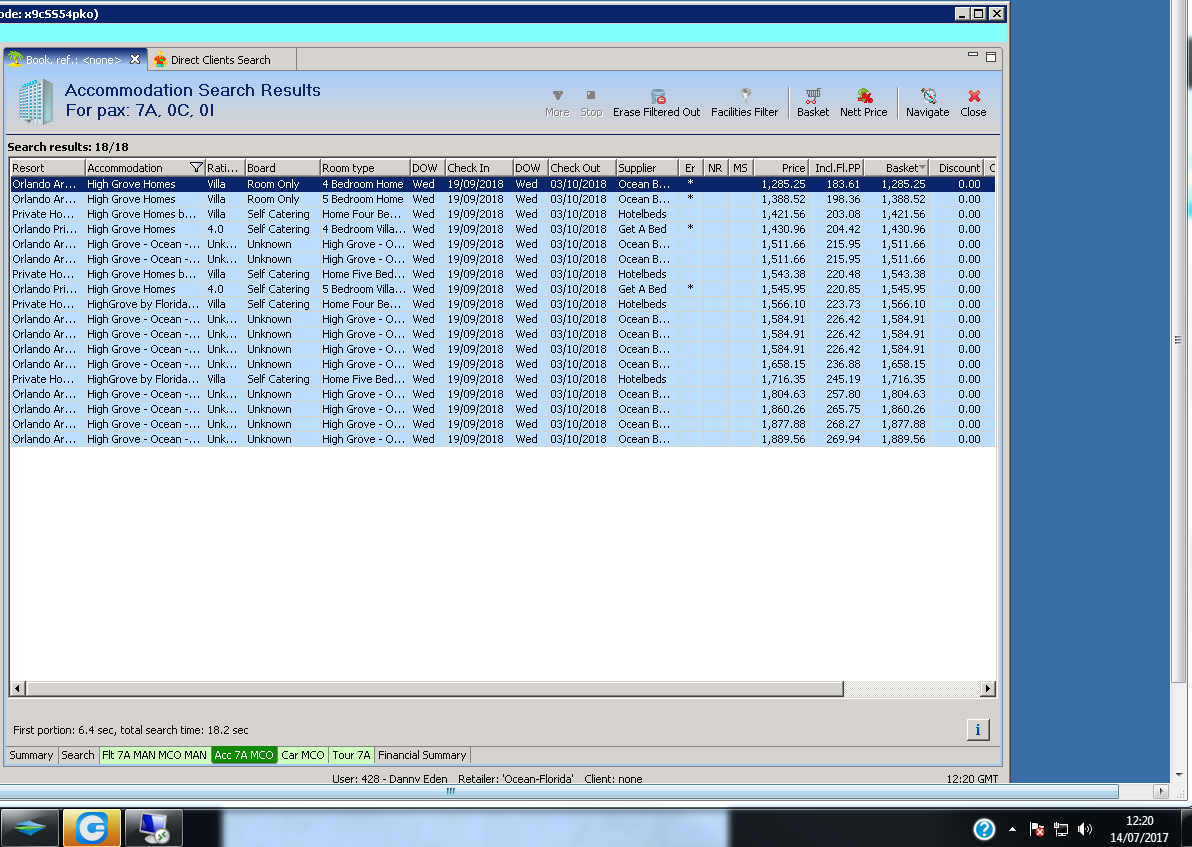This screenshot has width=1192, height=847.
Task: Click the Basket column sort arrow
Action: coord(923,167)
